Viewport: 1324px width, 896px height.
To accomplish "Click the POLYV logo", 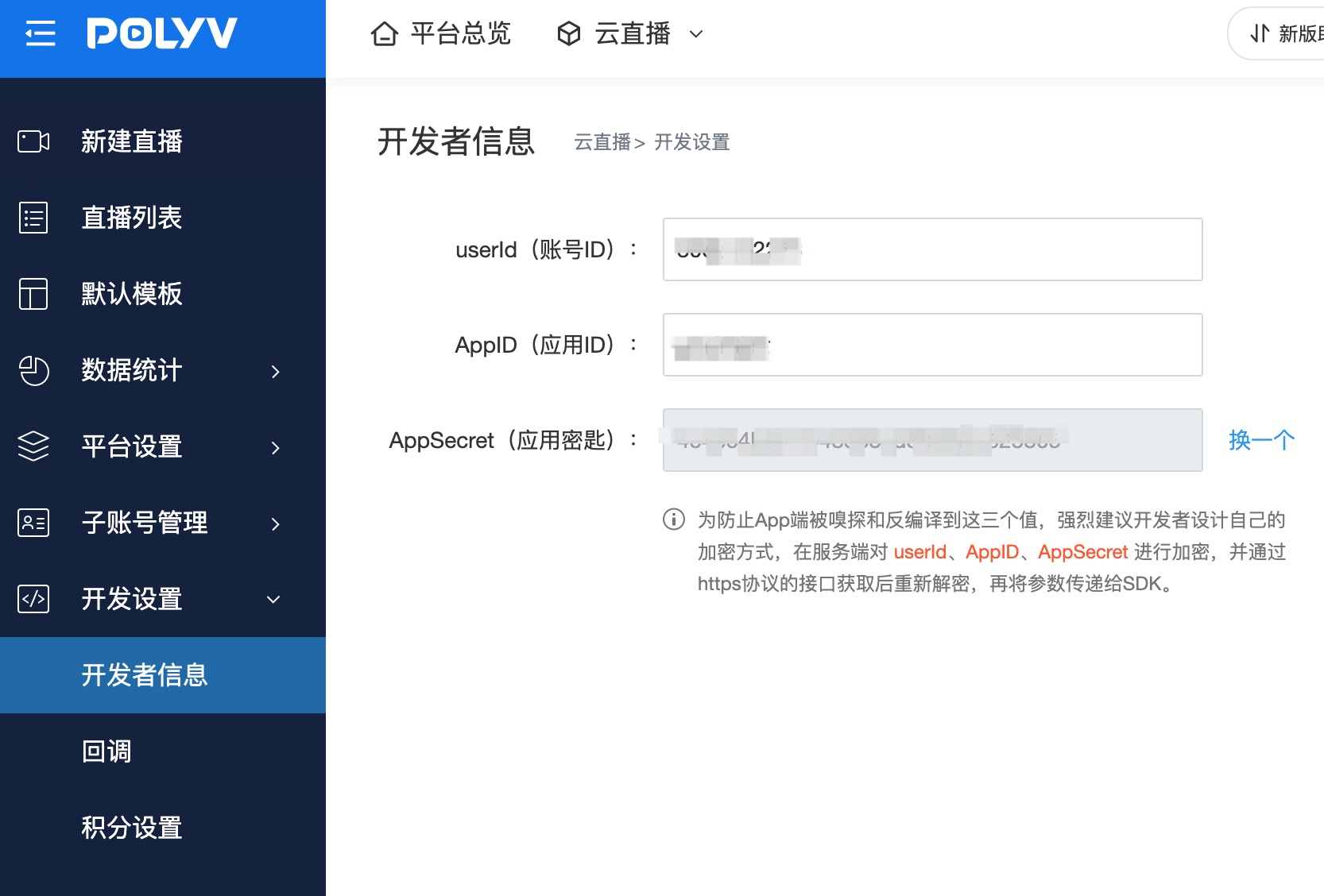I will [x=161, y=33].
